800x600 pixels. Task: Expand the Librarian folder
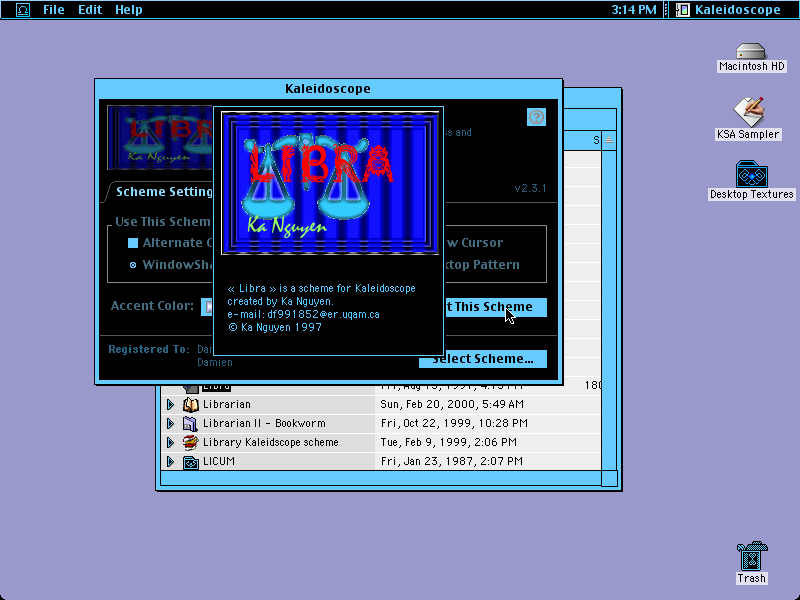[170, 405]
